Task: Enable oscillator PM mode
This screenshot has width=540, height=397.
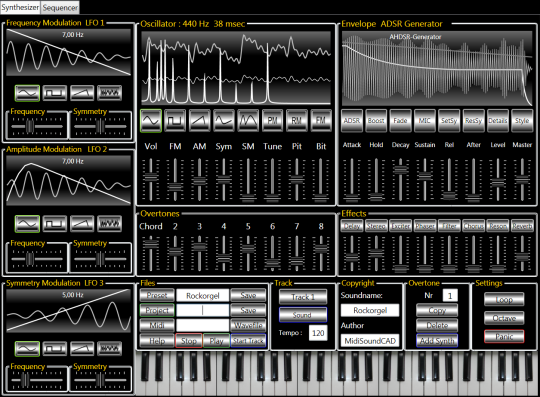Action: pos(272,121)
